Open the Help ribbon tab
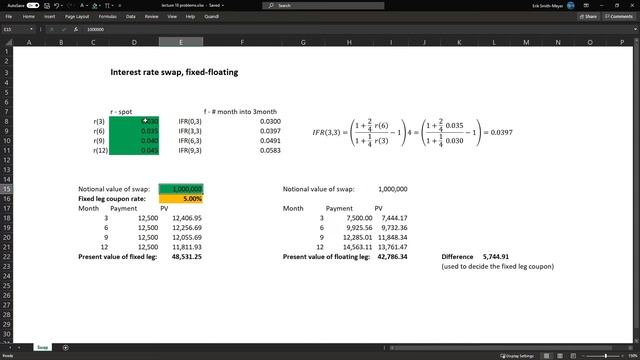Viewport: 640px width, 360px height. [190, 17]
